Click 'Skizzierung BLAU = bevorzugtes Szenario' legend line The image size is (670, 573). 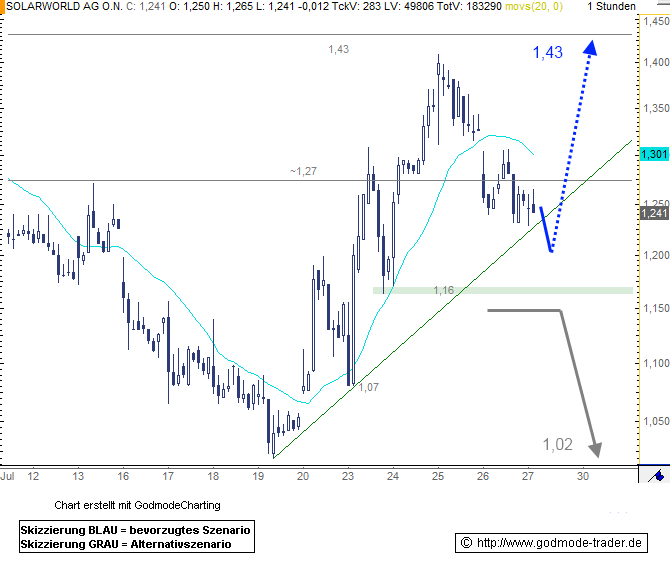(135, 530)
